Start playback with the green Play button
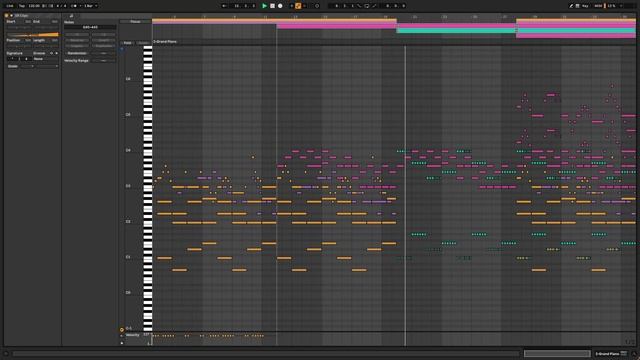 (x=264, y=6)
